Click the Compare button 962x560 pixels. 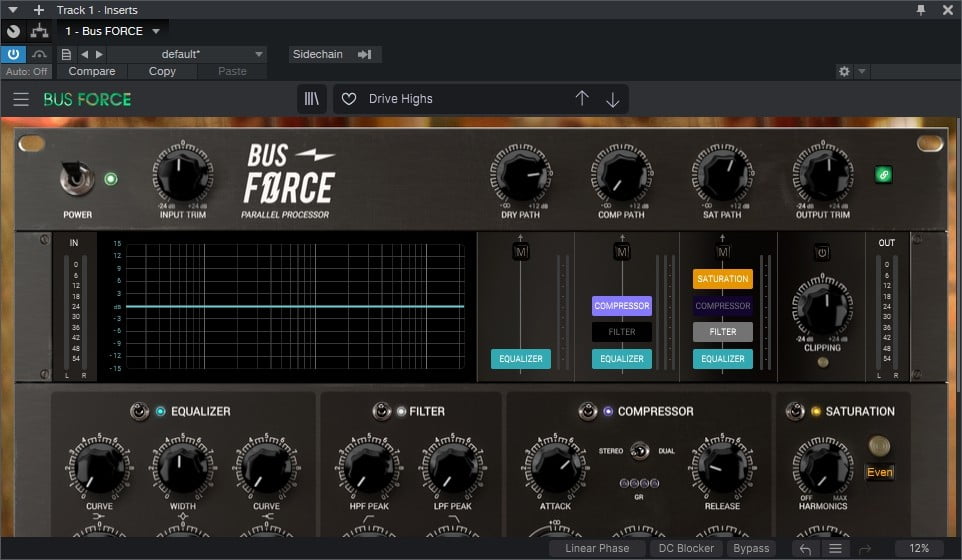point(92,71)
